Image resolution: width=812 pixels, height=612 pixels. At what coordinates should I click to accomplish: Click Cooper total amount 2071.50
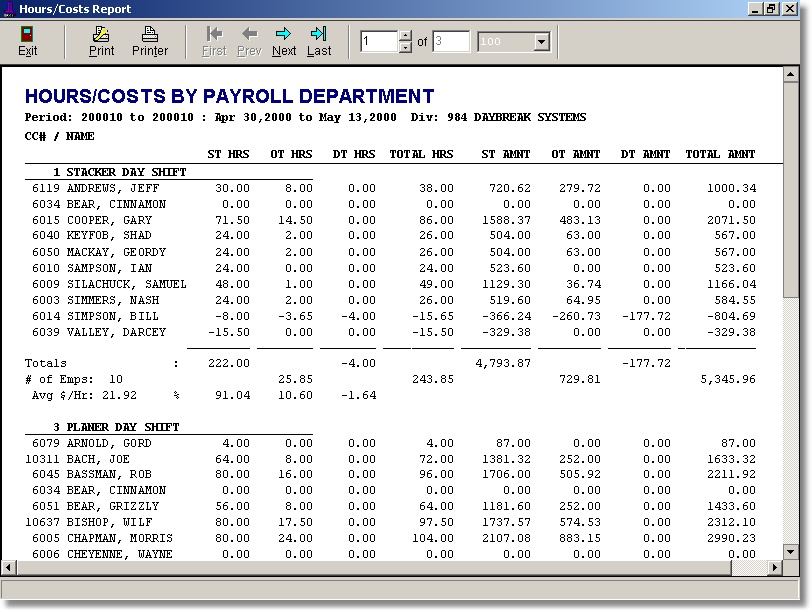pos(731,221)
